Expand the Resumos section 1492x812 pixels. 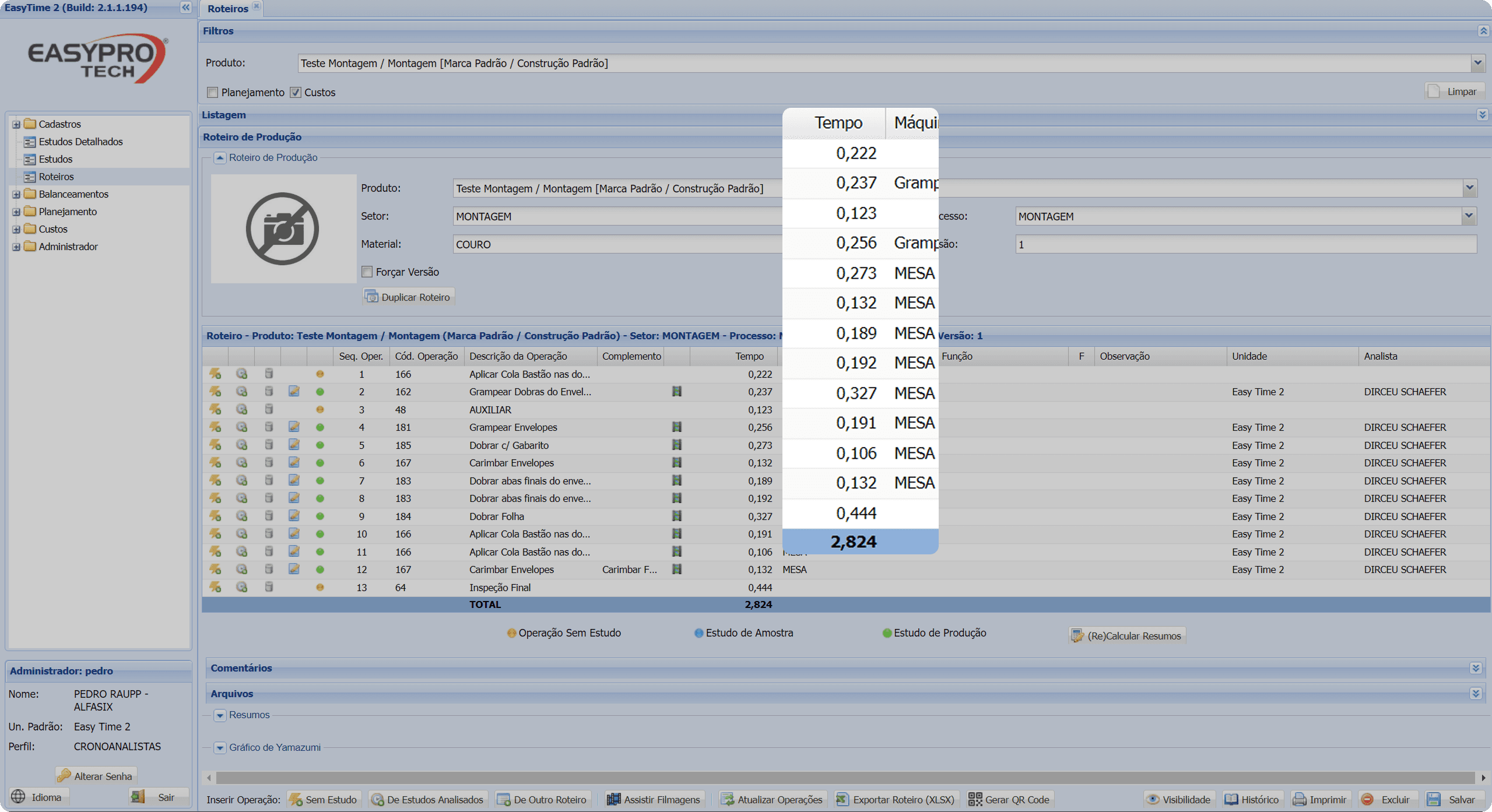point(220,715)
